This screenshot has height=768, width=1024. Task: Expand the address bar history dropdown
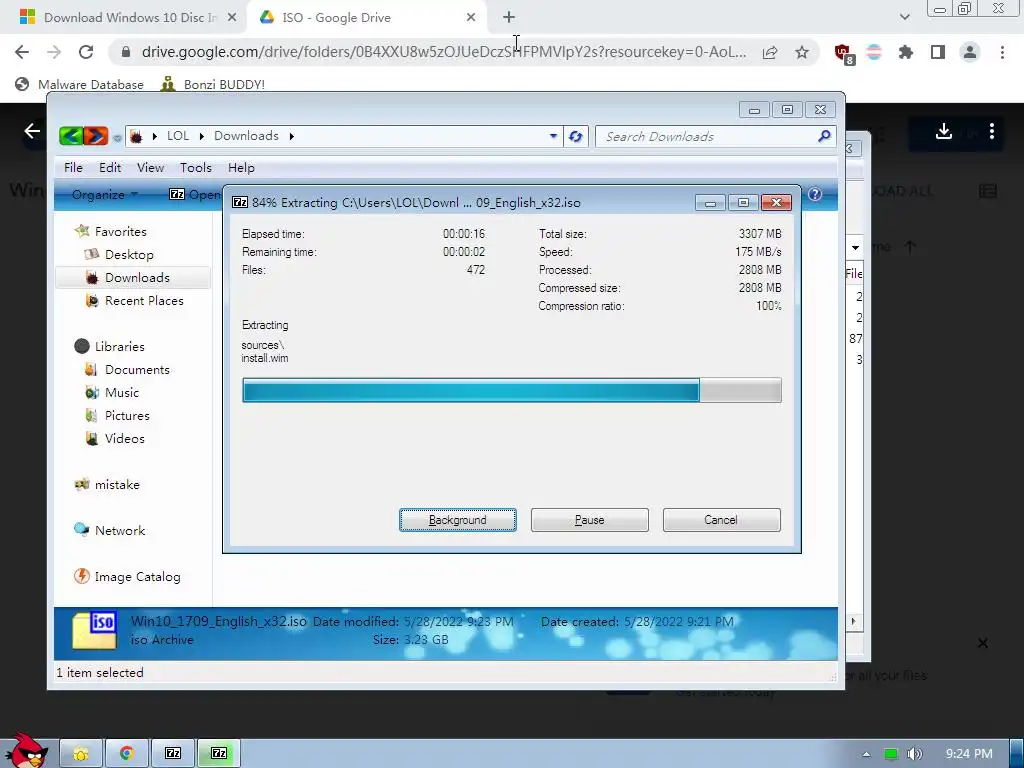pos(553,136)
